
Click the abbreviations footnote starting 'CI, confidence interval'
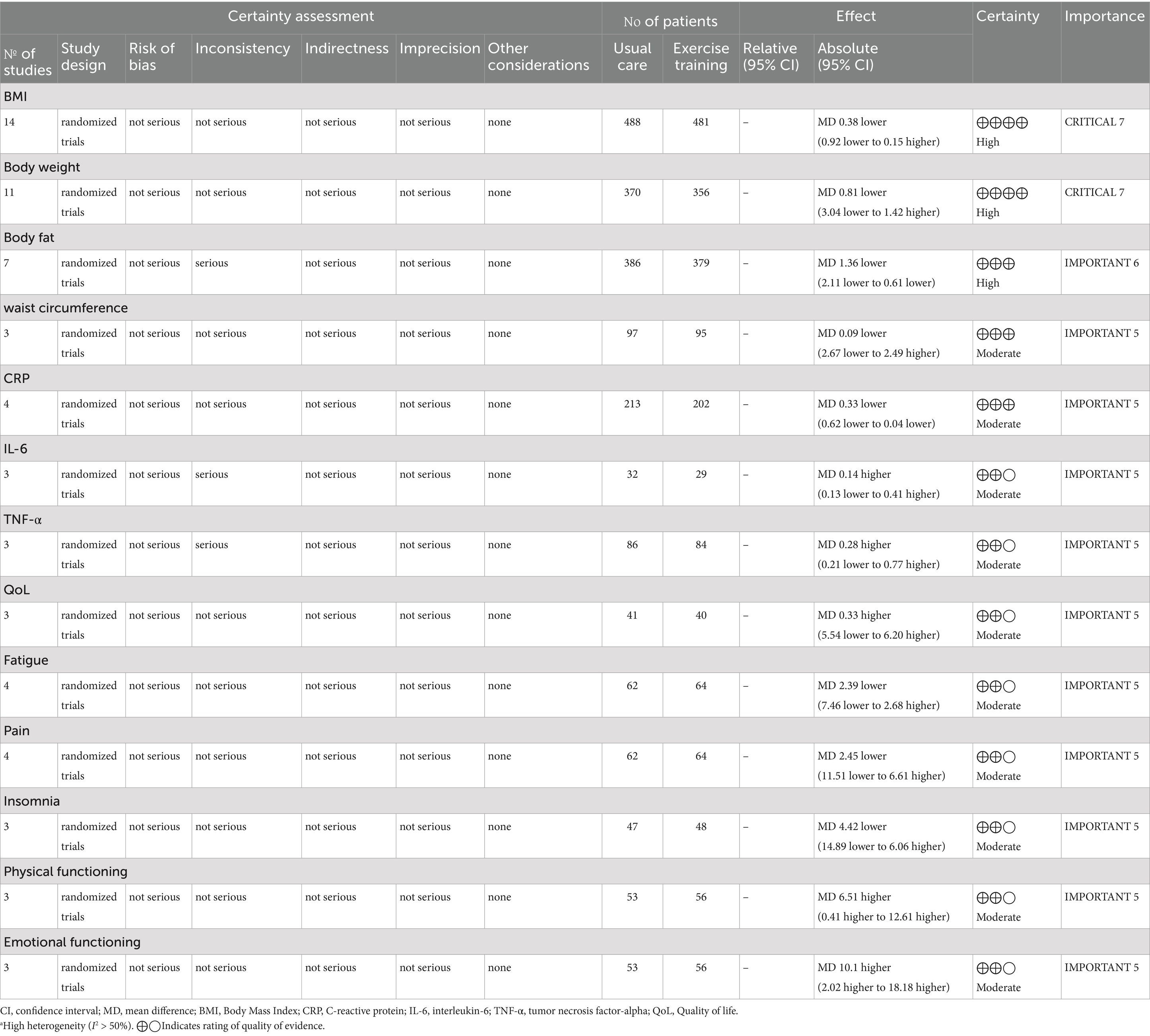click(369, 1011)
